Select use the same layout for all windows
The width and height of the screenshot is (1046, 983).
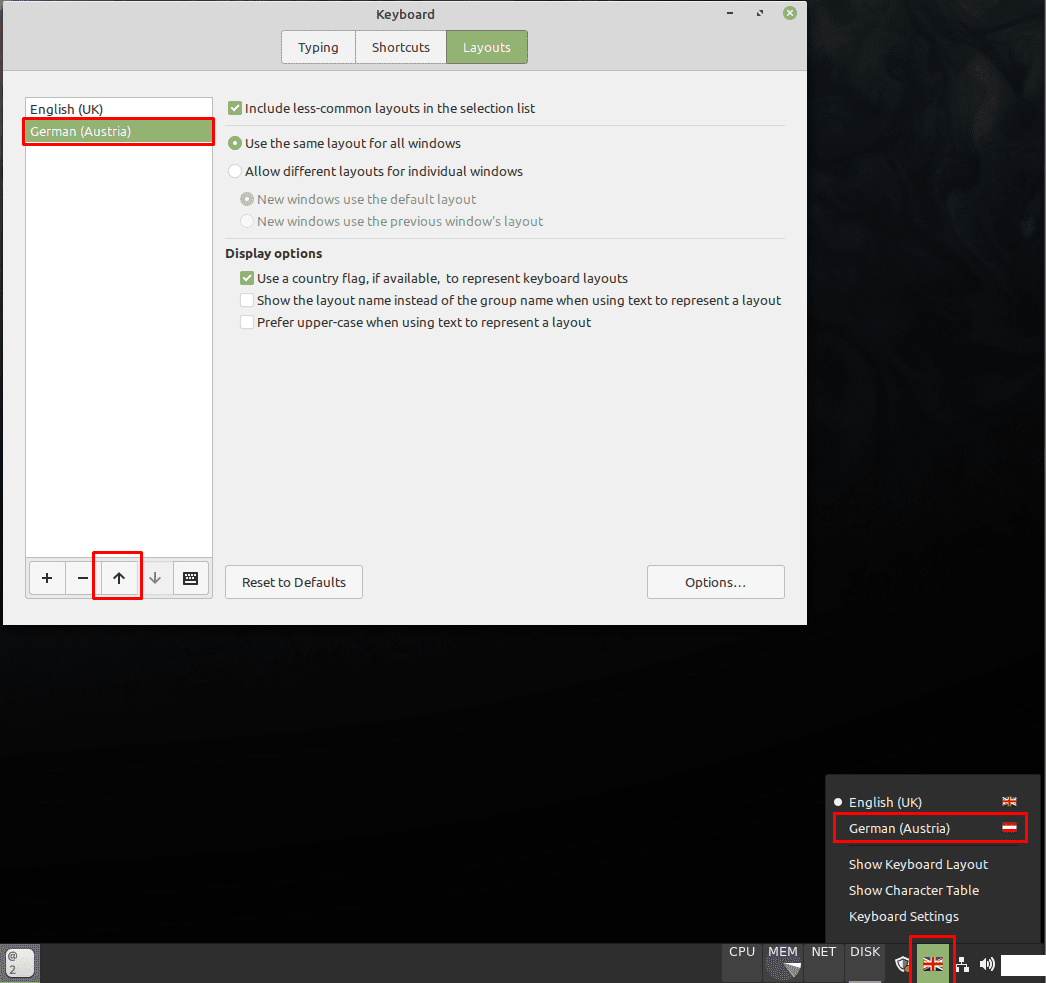click(235, 143)
